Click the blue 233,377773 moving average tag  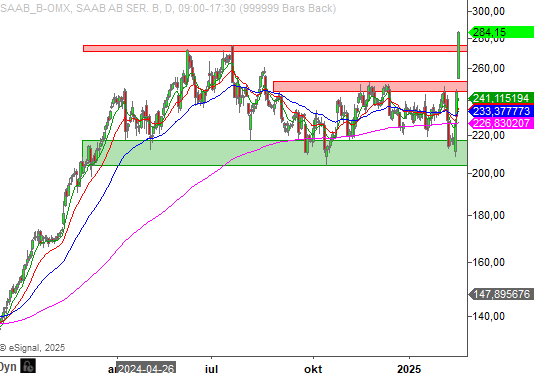pyautogui.click(x=501, y=111)
